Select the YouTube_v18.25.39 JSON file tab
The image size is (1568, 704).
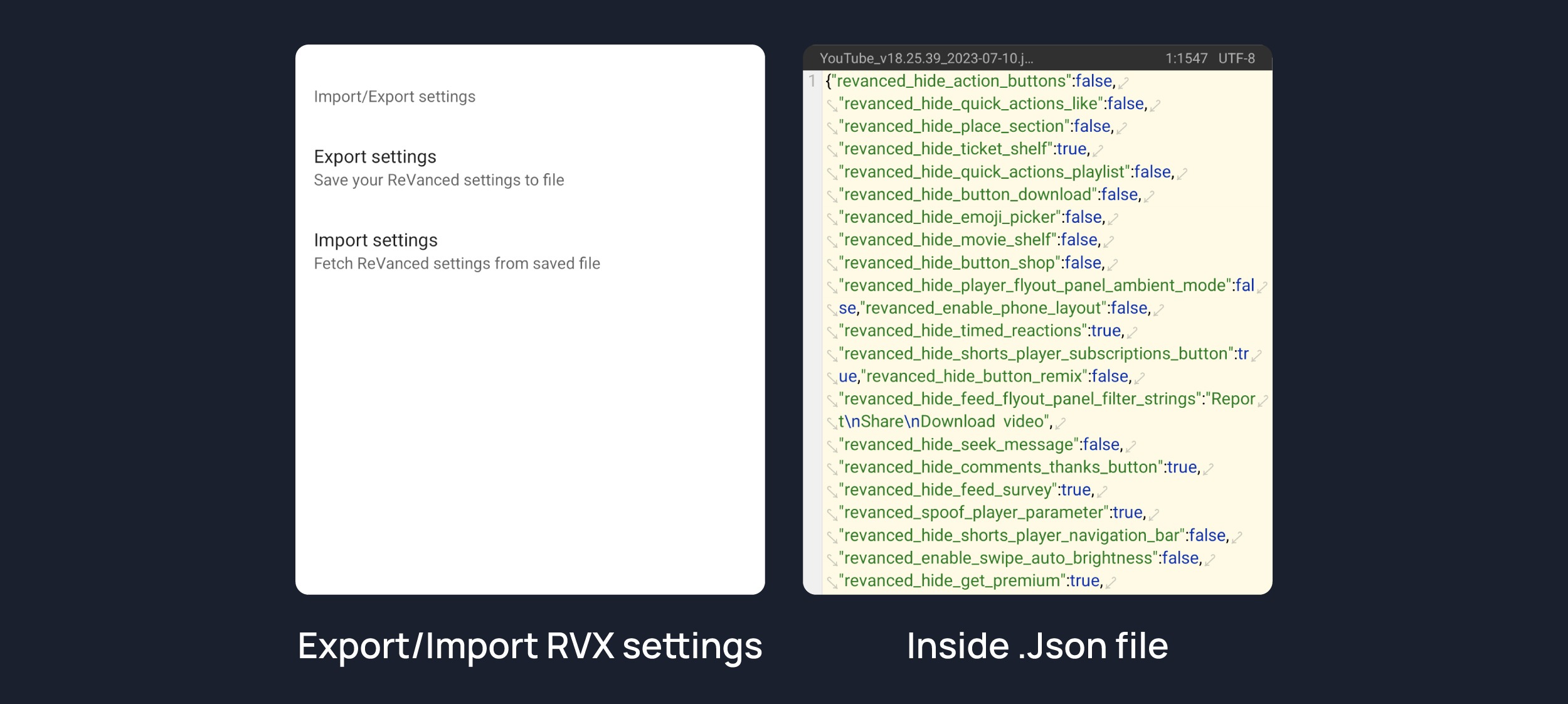pos(926,58)
